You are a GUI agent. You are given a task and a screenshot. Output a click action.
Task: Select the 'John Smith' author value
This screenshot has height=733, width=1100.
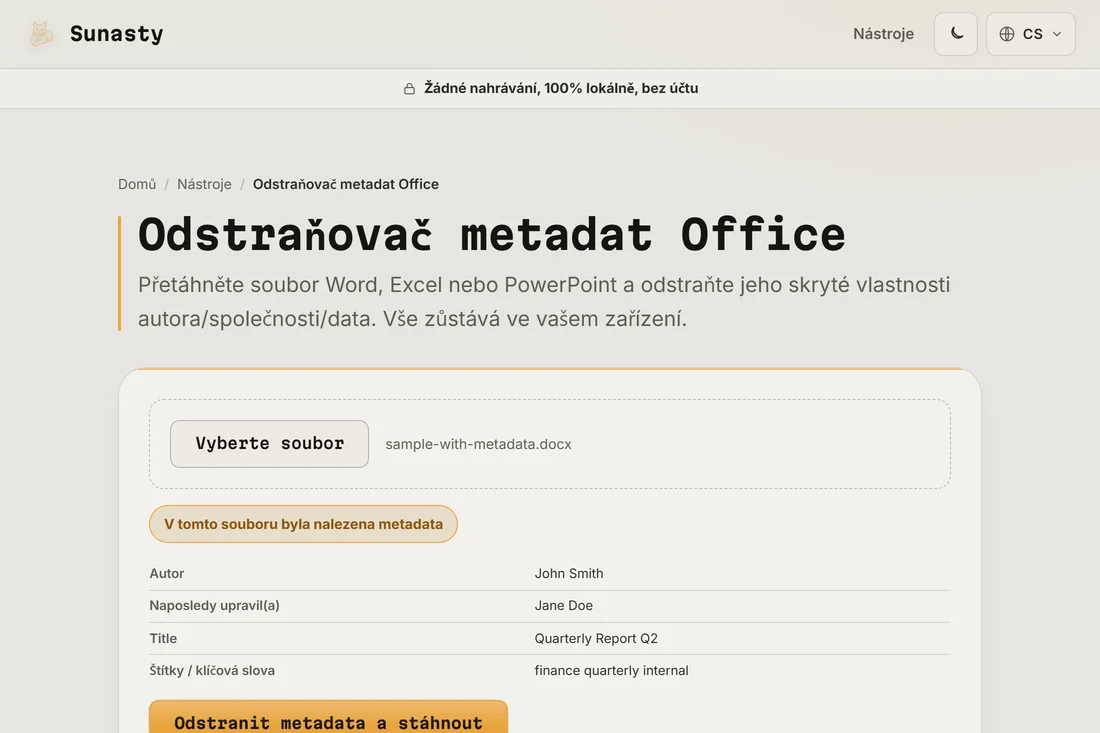(569, 573)
